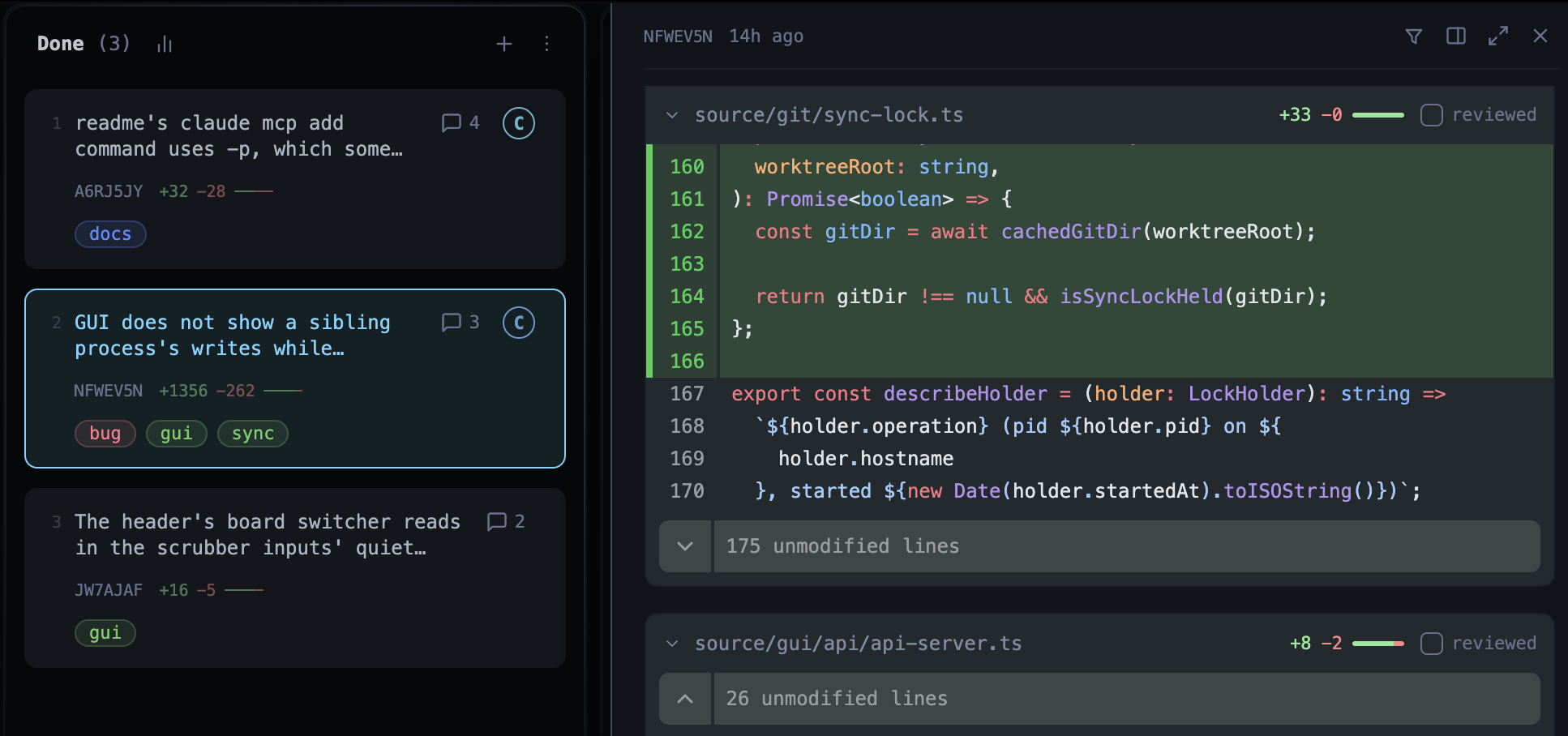The width and height of the screenshot is (1568, 736).
Task: Expand the 175 unmodified lines downward
Action: [685, 546]
